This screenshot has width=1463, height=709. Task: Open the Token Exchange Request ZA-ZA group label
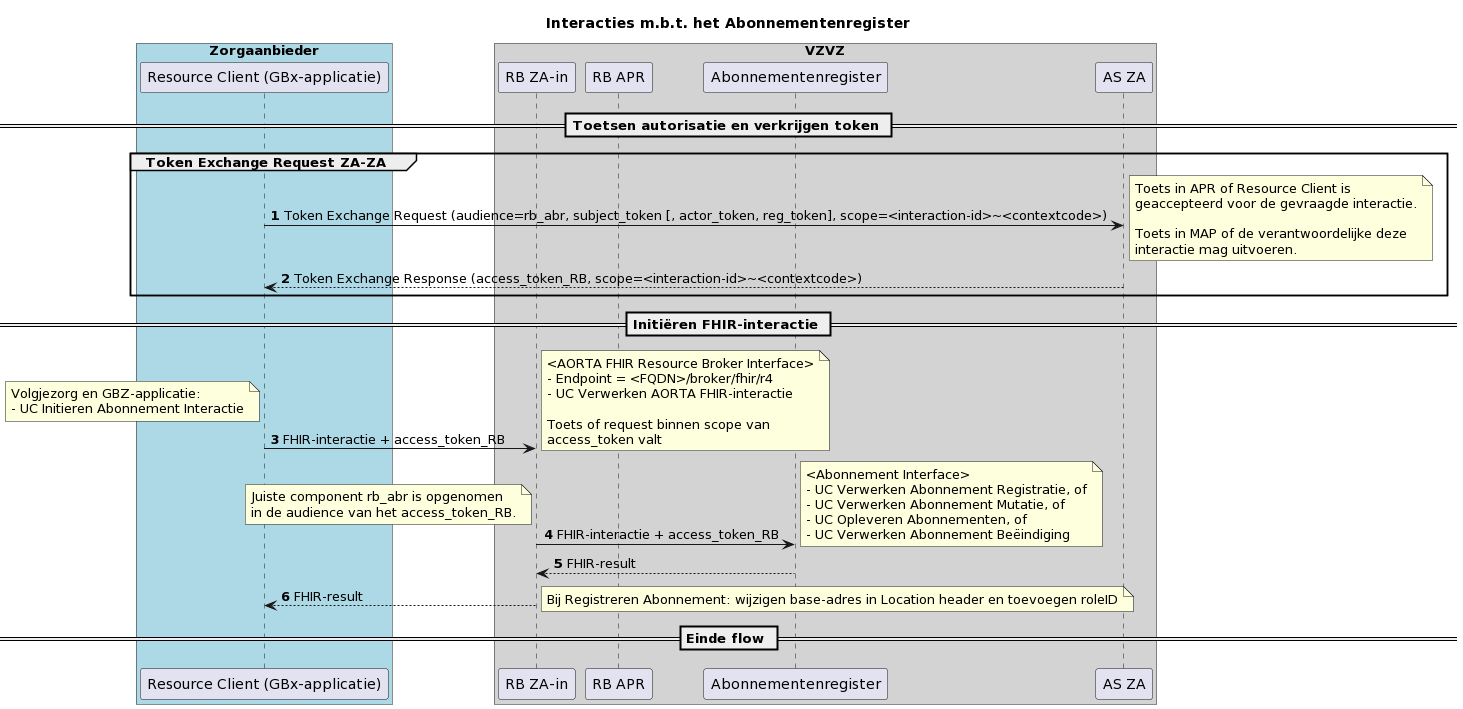[x=265, y=161]
